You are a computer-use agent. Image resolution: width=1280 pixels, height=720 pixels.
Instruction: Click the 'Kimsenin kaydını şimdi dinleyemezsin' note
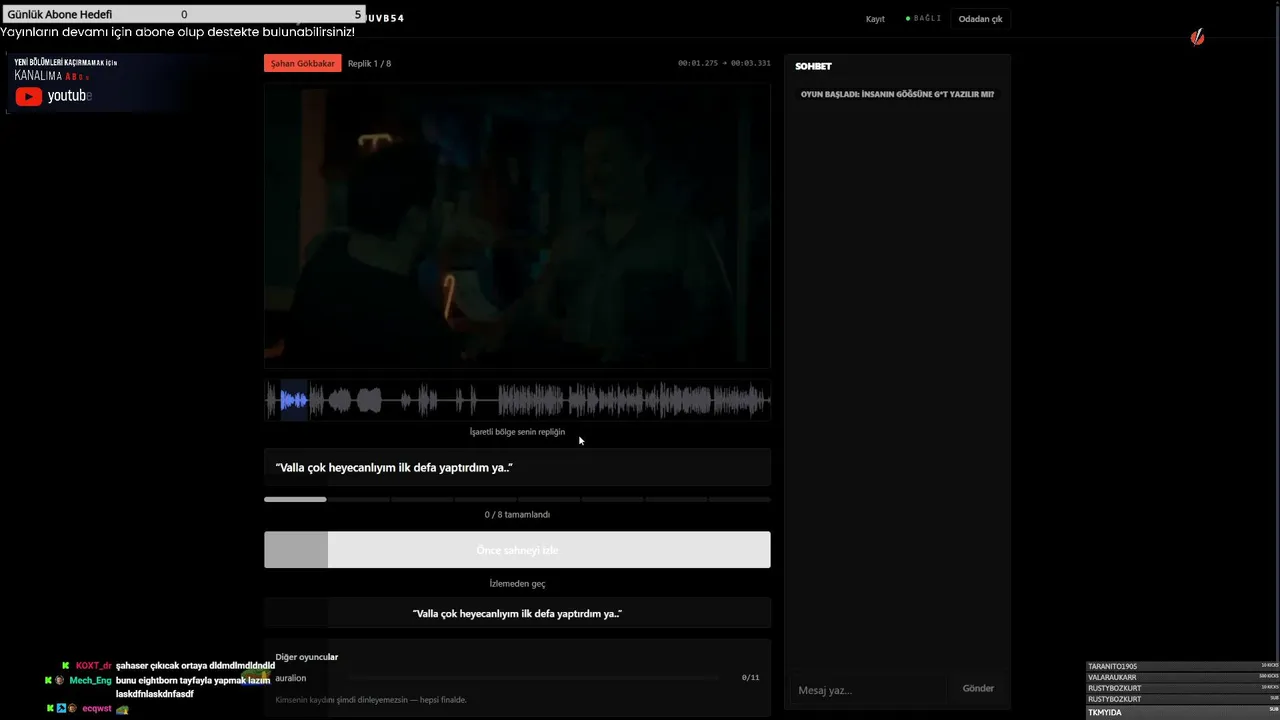click(x=371, y=700)
